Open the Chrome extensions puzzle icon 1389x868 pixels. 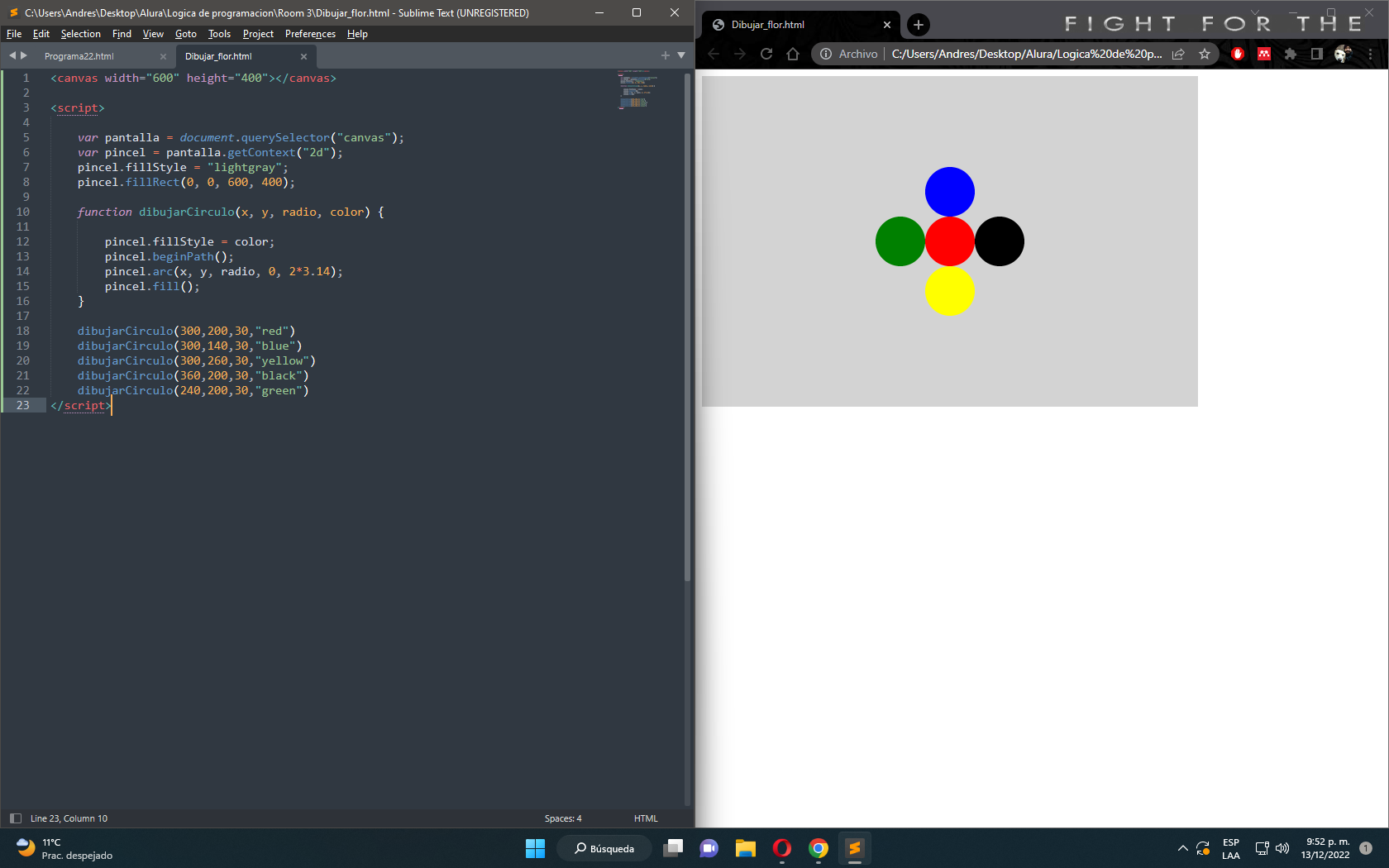pos(1291,54)
